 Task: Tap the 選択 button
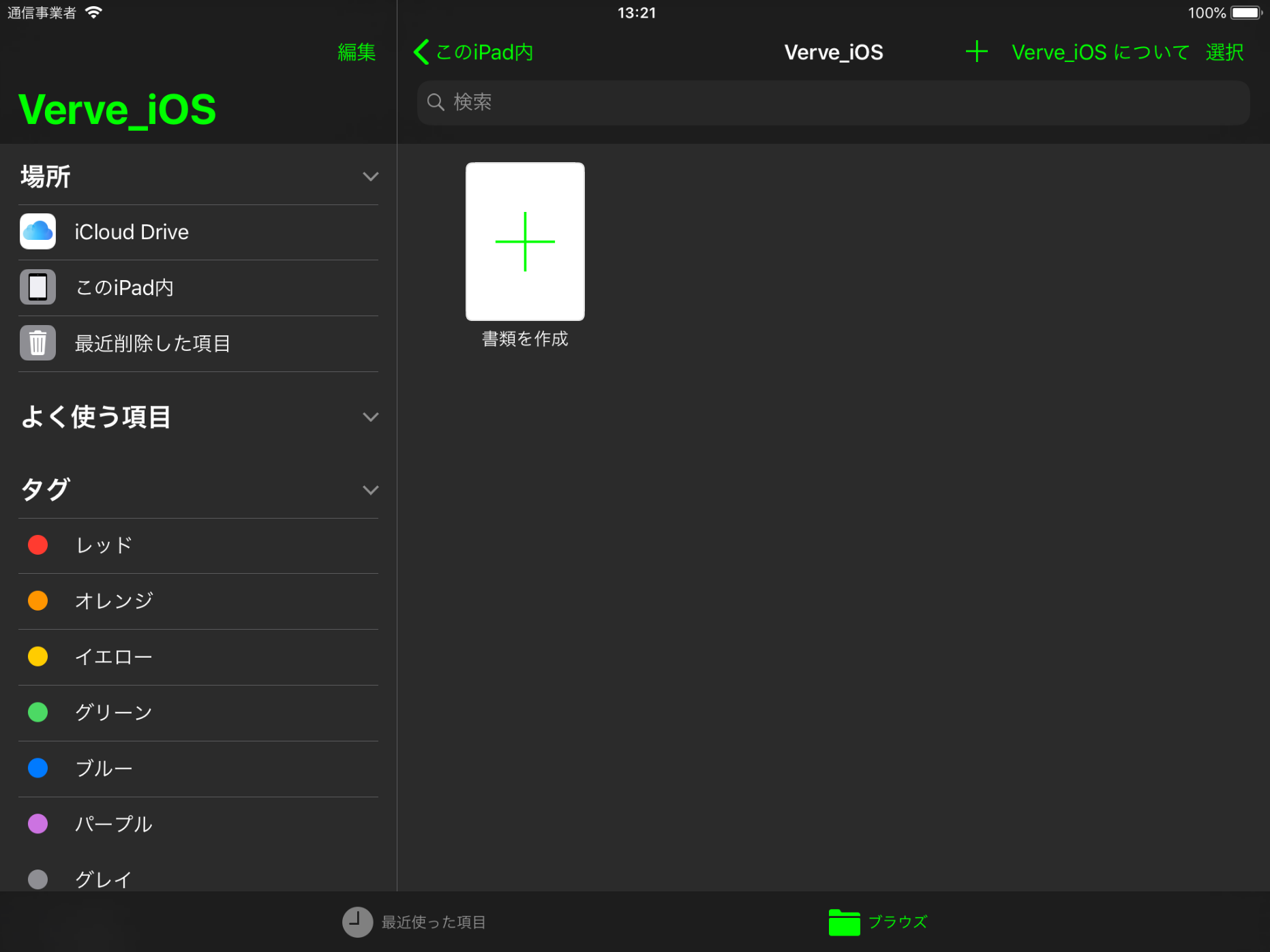pos(1224,52)
